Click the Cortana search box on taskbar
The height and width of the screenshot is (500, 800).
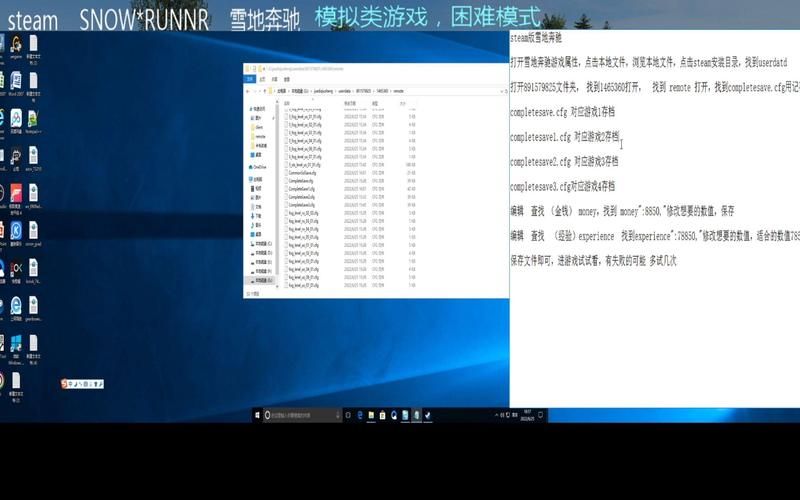(x=302, y=415)
